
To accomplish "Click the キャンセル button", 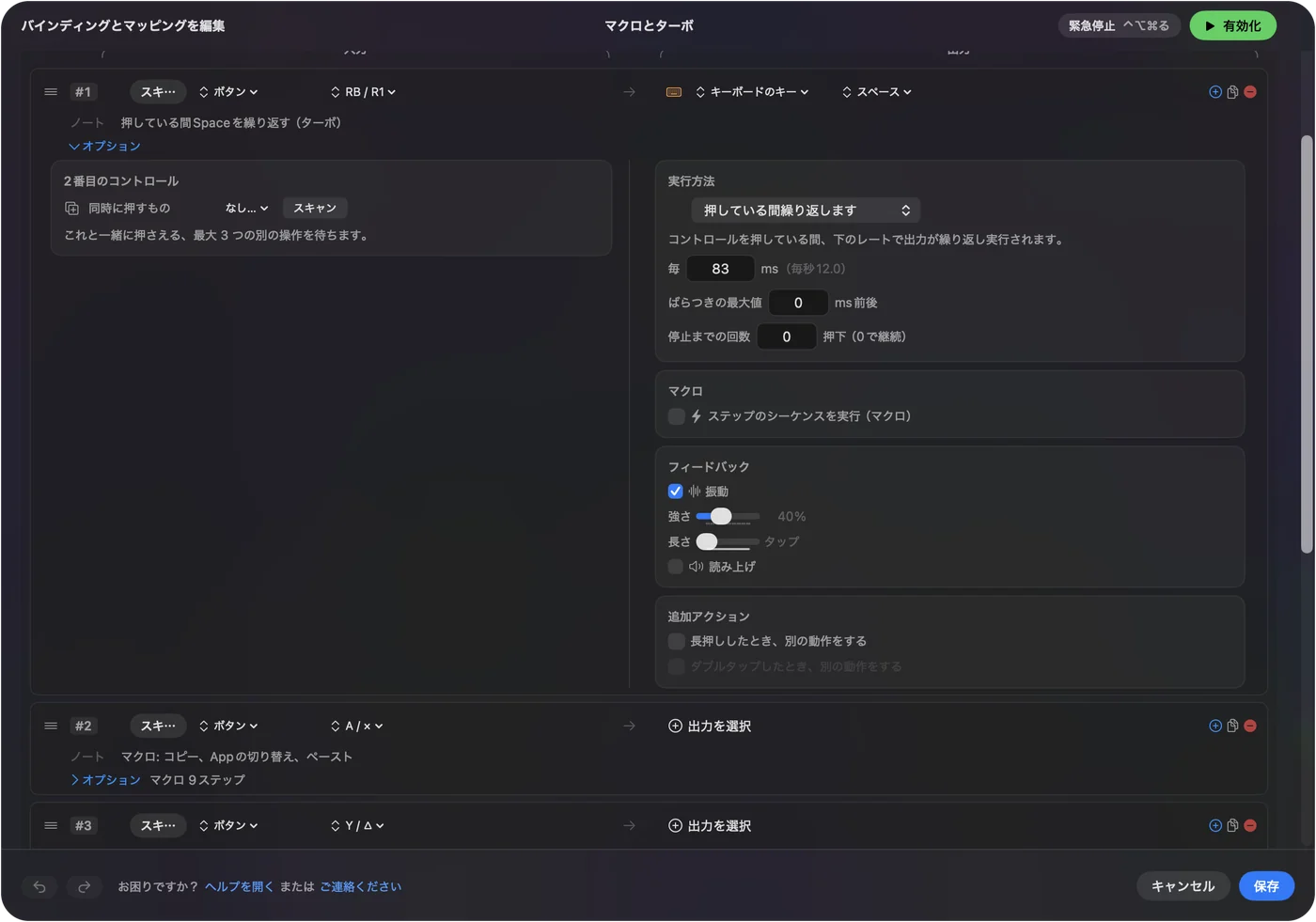I will (1183, 886).
